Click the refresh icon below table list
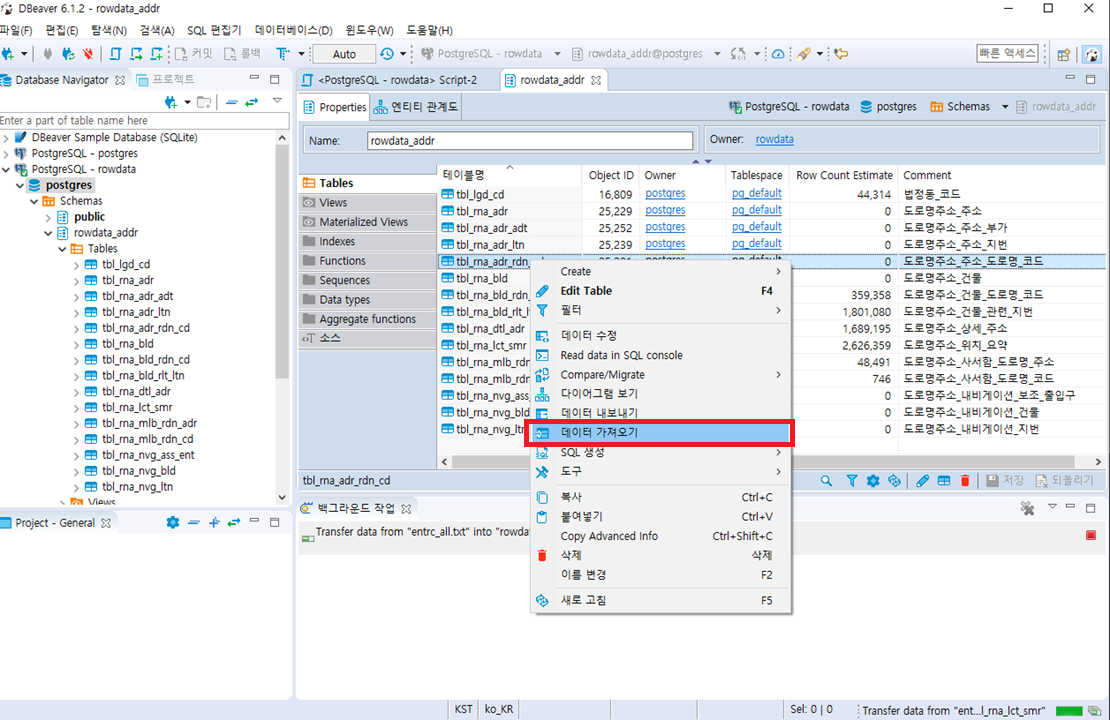 895,481
